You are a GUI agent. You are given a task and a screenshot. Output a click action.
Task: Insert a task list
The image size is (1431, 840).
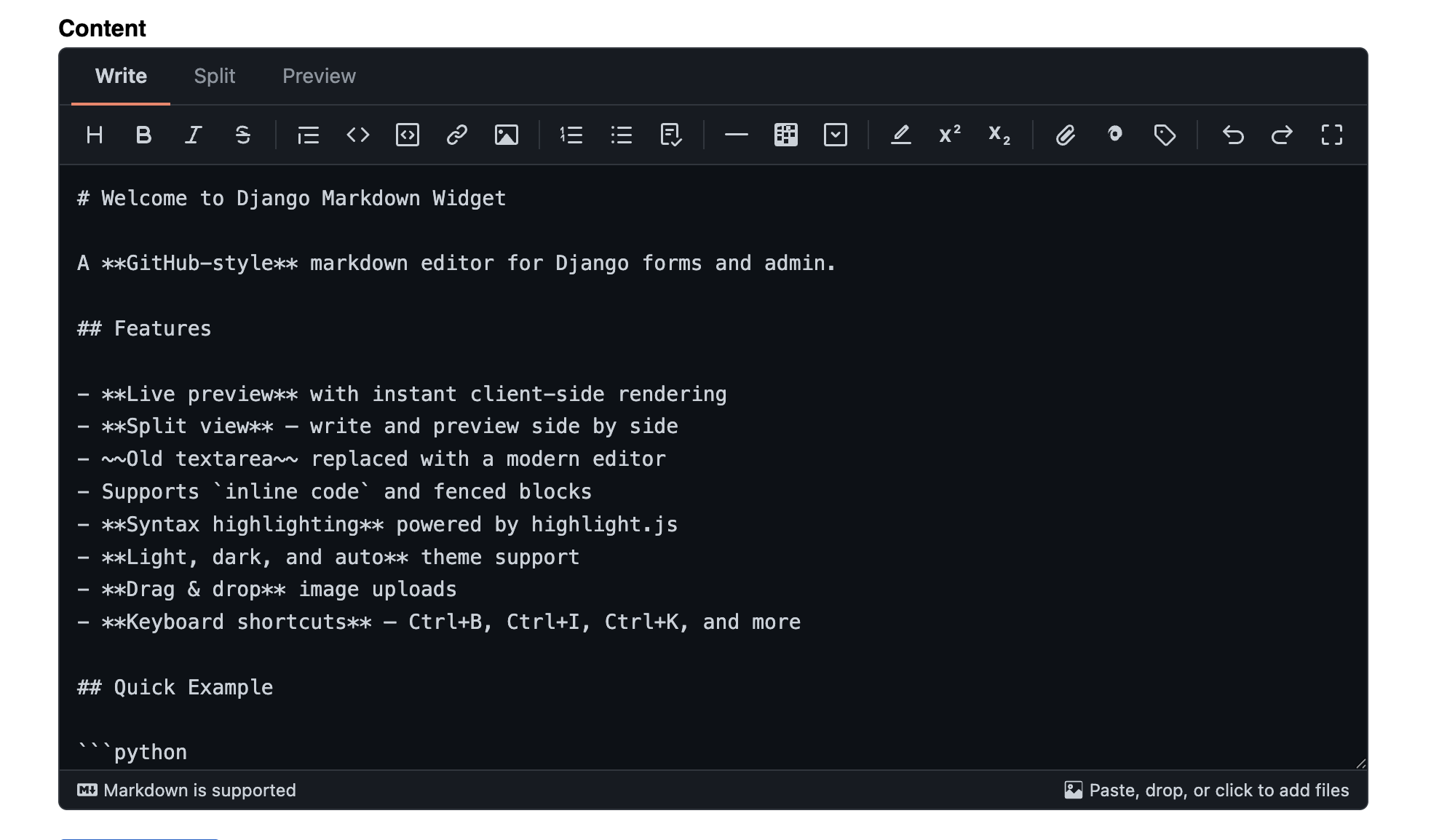tap(670, 135)
